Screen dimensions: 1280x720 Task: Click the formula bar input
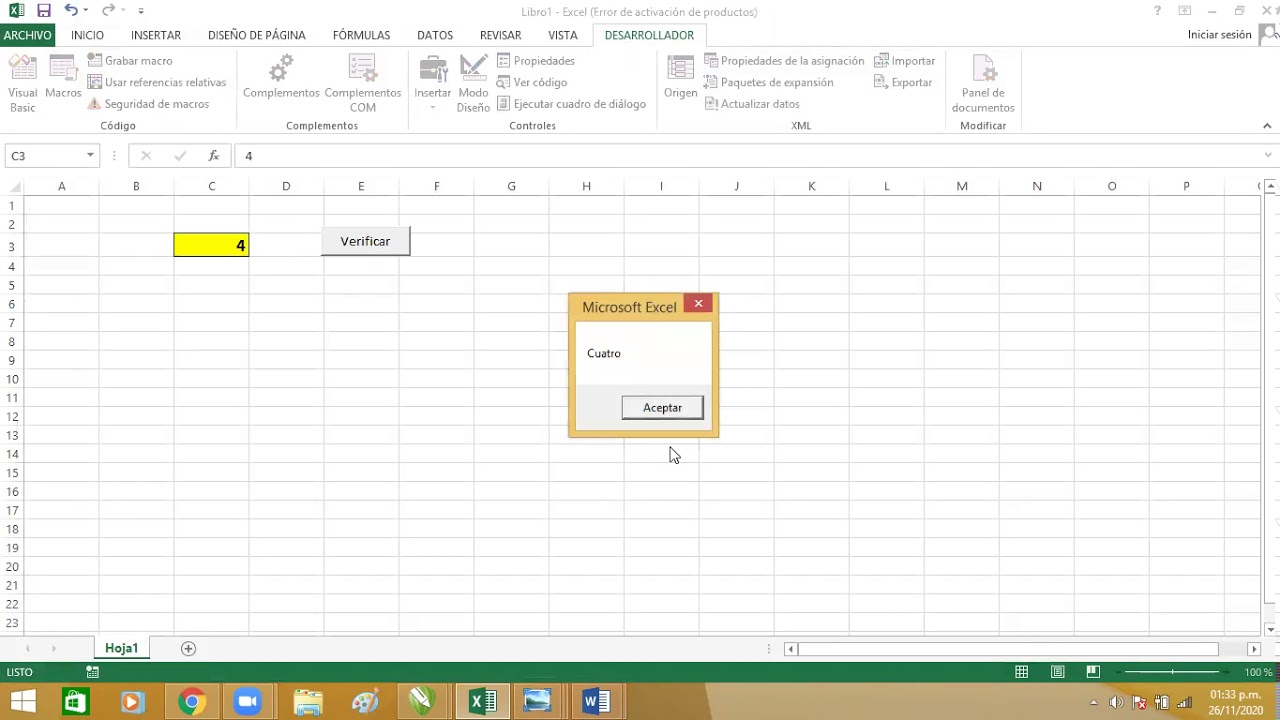tap(748, 156)
